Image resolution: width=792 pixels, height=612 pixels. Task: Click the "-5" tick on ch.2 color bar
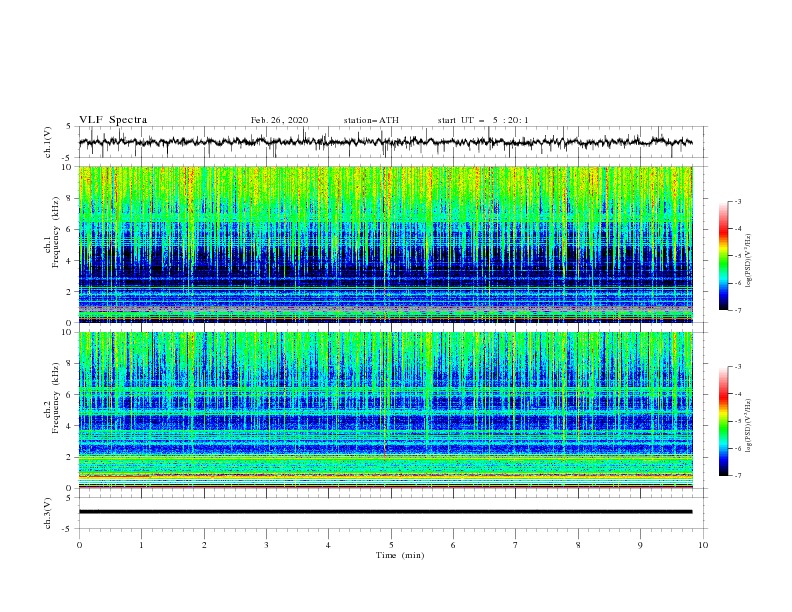(x=737, y=421)
